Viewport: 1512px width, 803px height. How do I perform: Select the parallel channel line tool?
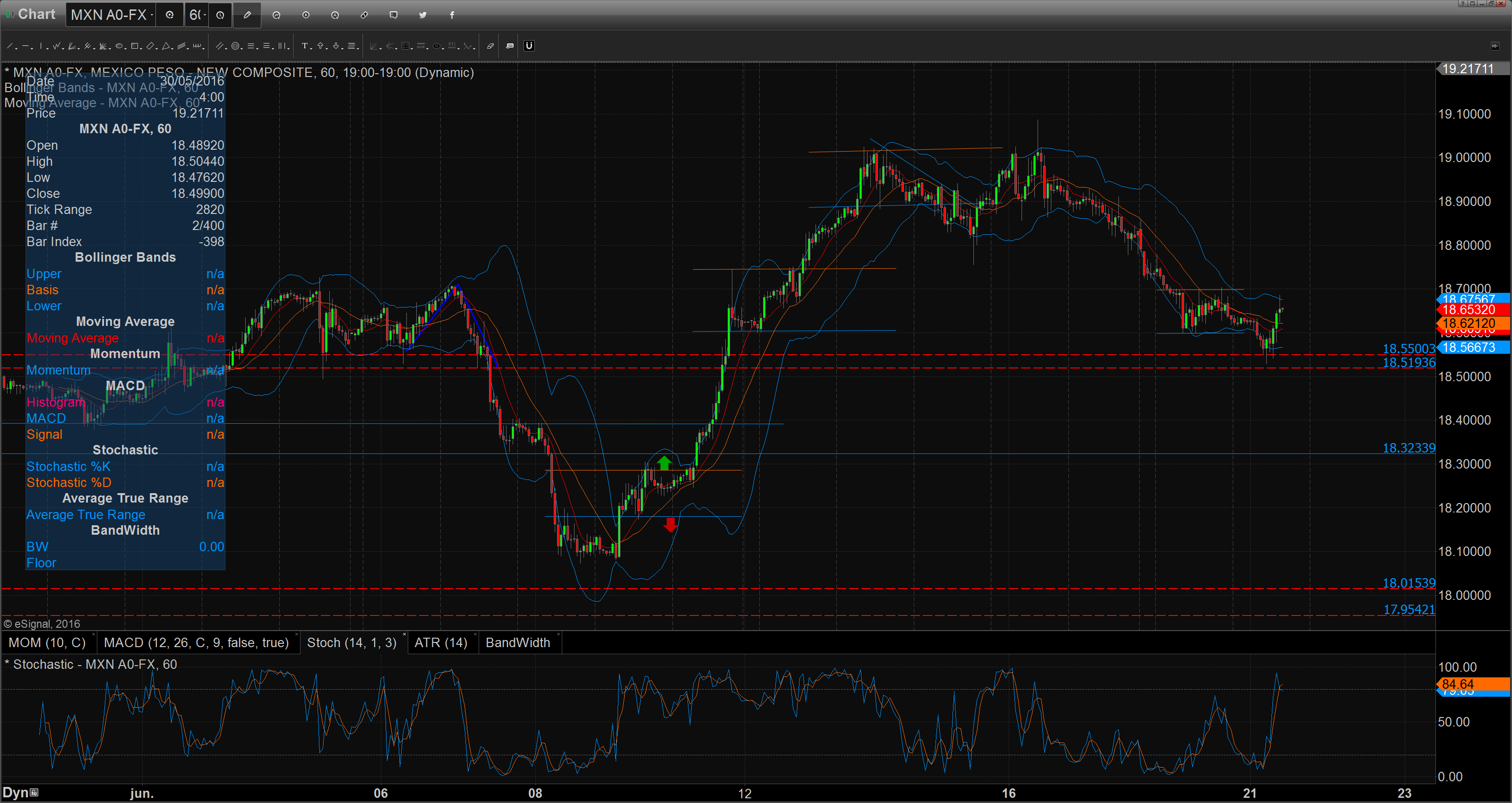[x=220, y=46]
